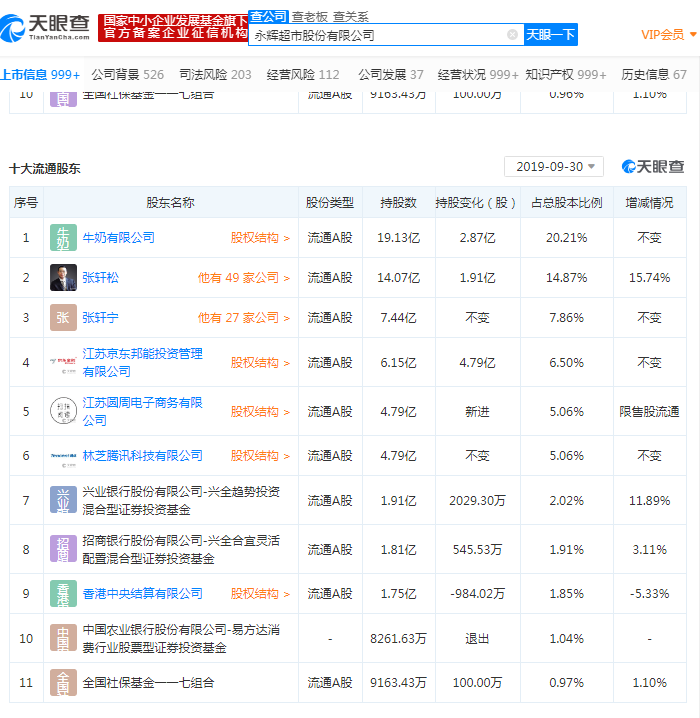Open 股权结构 for 香港中央结算

(x=260, y=593)
